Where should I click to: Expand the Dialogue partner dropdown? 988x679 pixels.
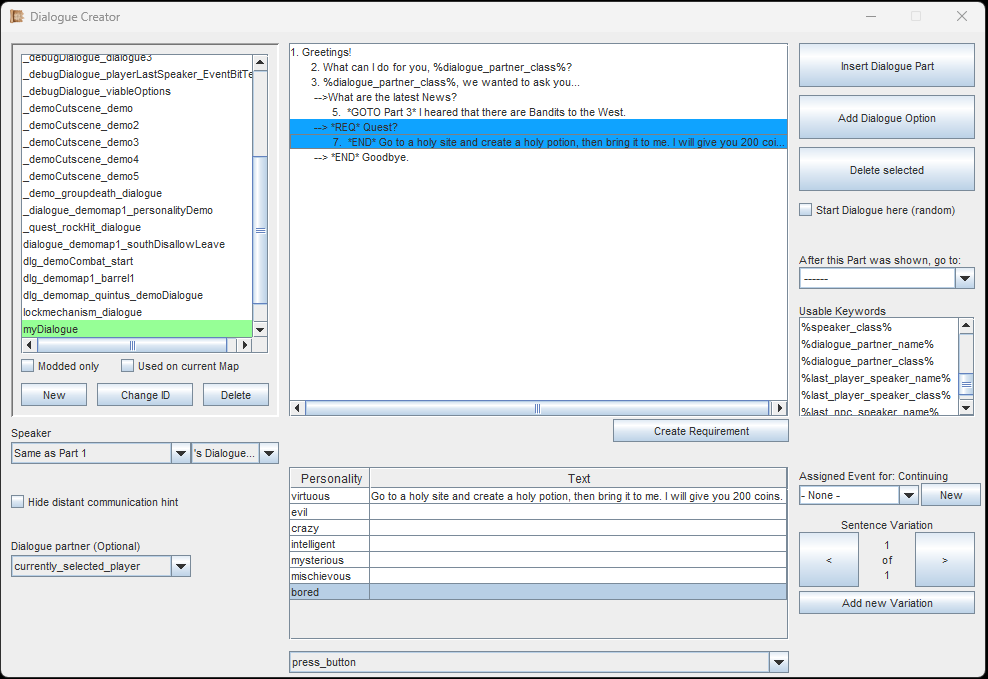click(x=180, y=566)
